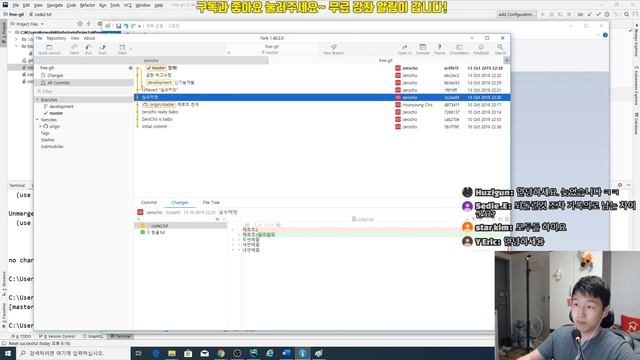Select commit with development branch label

click(322, 82)
